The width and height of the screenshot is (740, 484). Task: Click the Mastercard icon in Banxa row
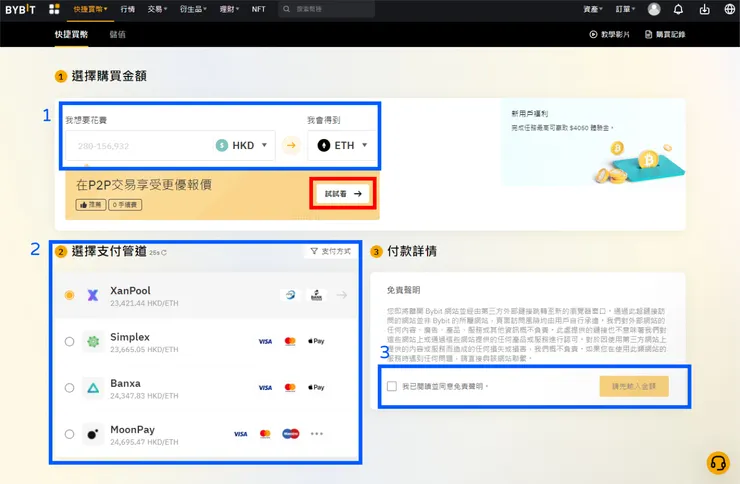pos(290,388)
